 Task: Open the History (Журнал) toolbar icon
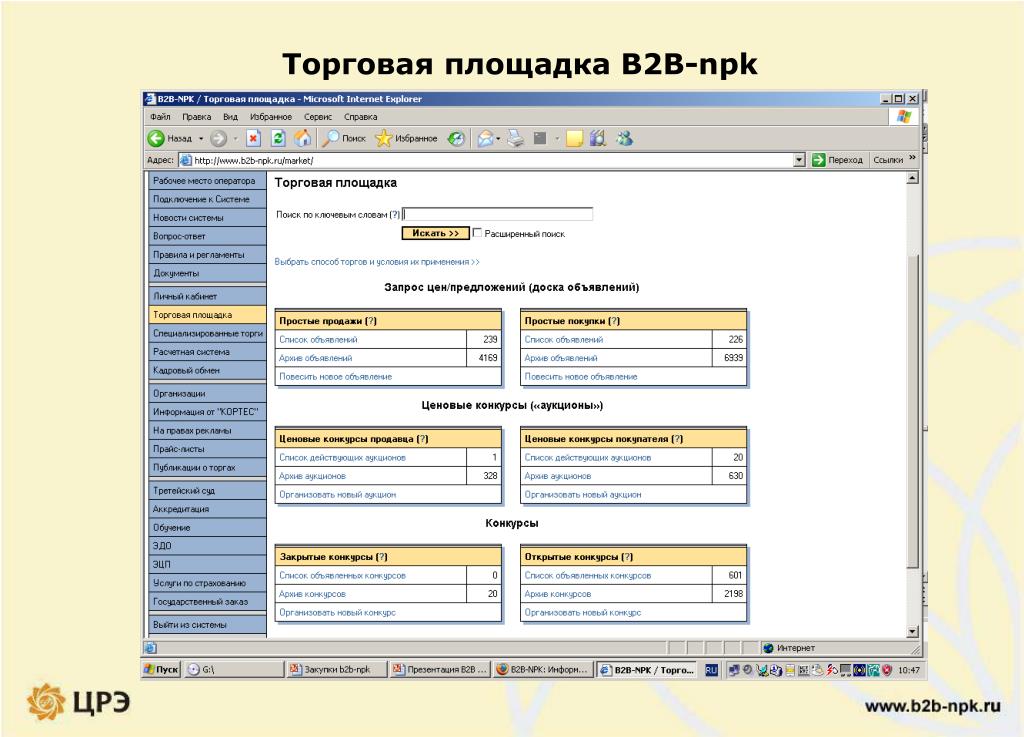point(456,138)
